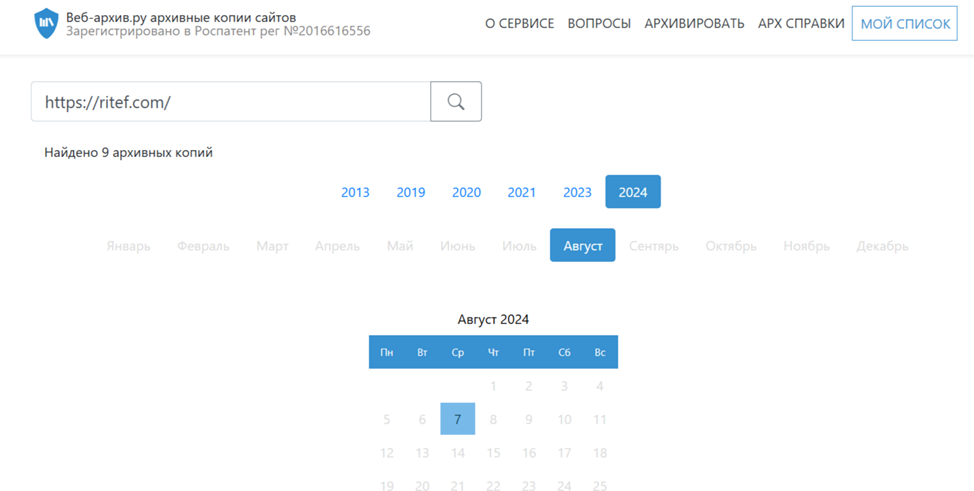Viewport: 974px width, 491px height.
Task: Switch to the 2023 year tab
Action: 577,192
